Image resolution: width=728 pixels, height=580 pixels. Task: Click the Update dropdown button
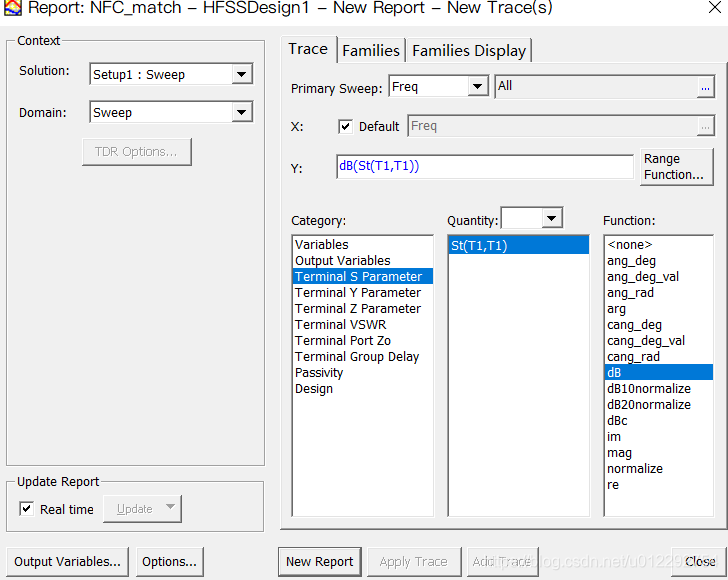142,509
